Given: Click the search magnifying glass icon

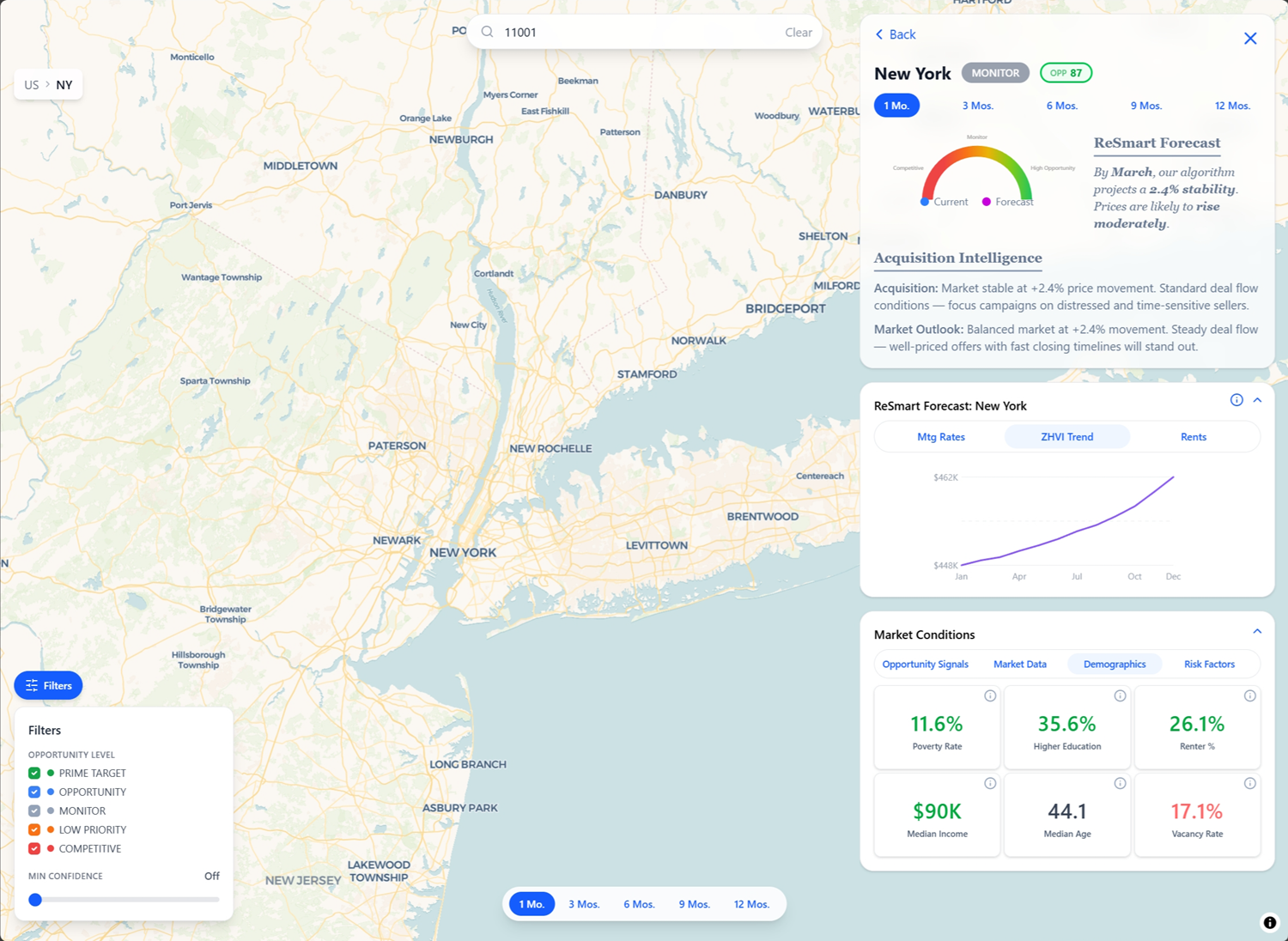Looking at the screenshot, I should click(x=487, y=32).
